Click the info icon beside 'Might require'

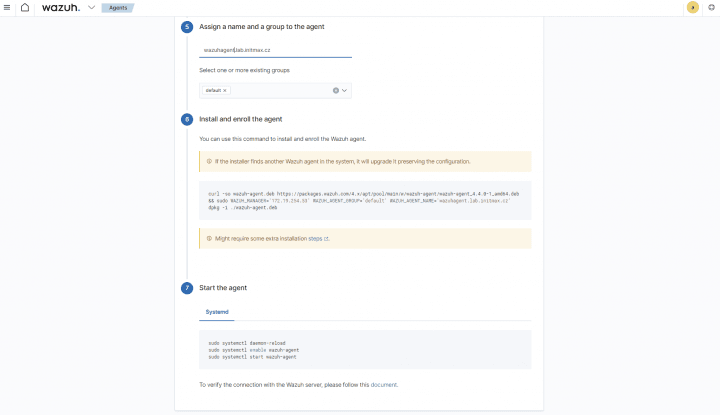(209, 238)
